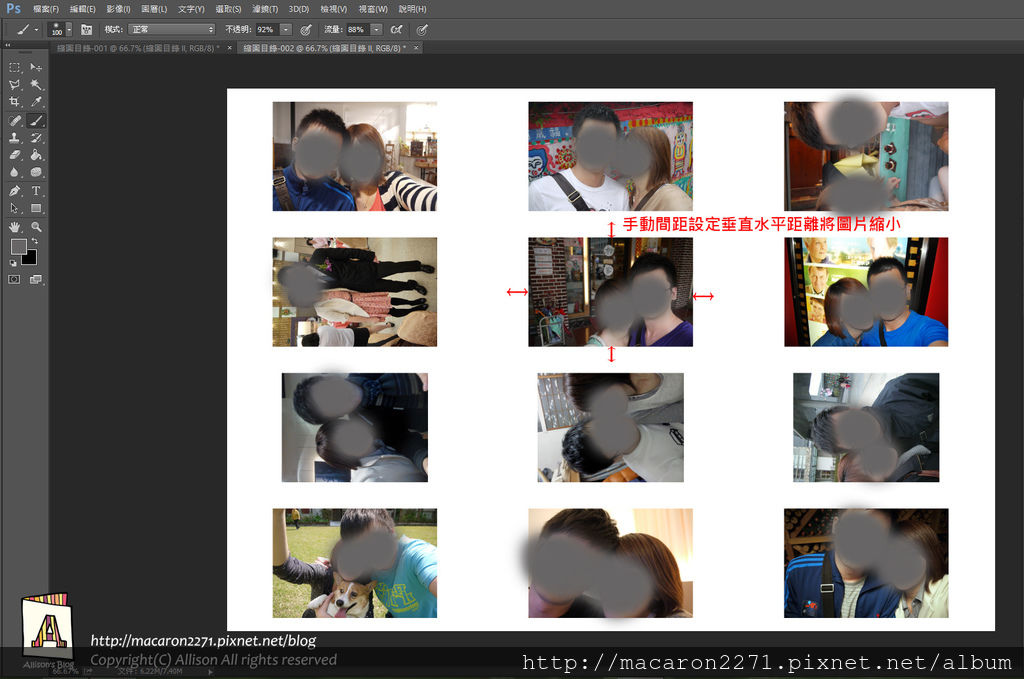Open the 編輯(E) menu

(82, 9)
